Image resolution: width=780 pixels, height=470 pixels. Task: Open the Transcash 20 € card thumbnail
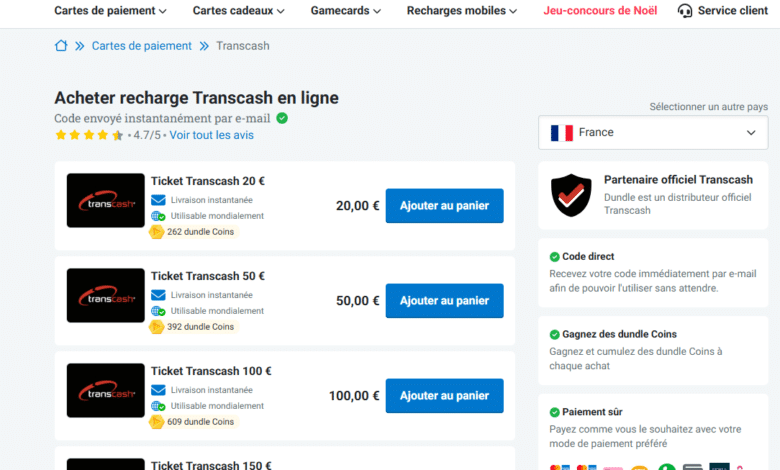tap(105, 200)
